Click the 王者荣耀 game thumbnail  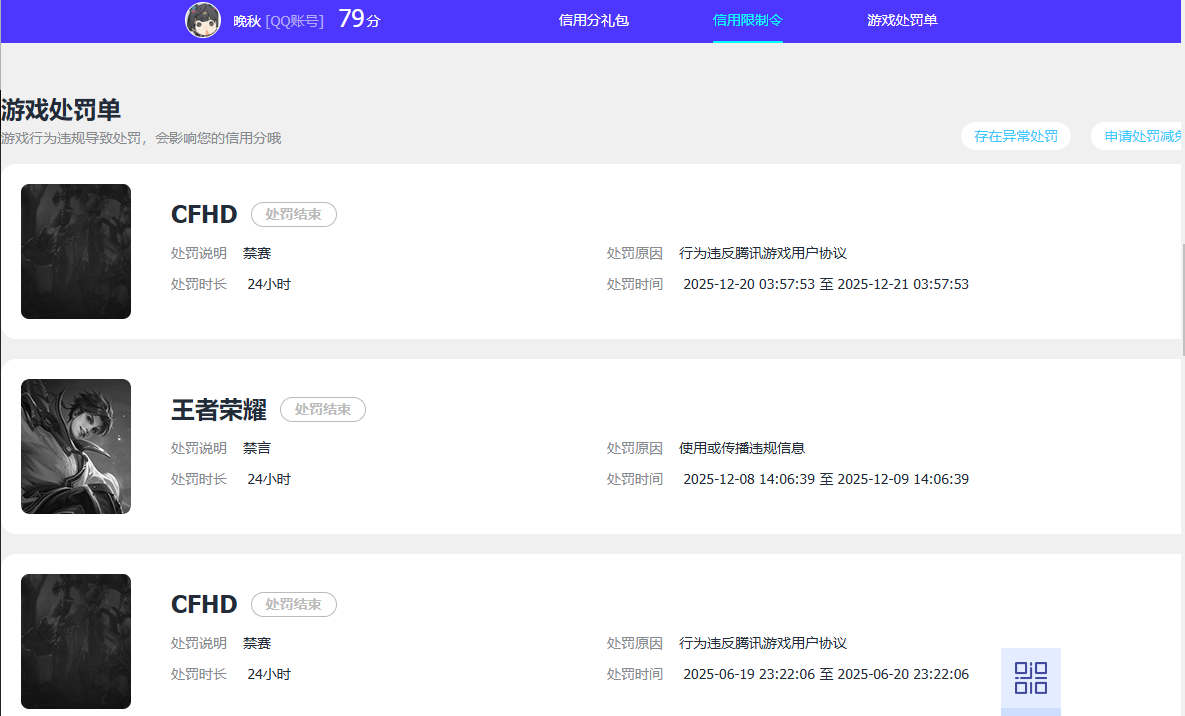pyautogui.click(x=76, y=446)
